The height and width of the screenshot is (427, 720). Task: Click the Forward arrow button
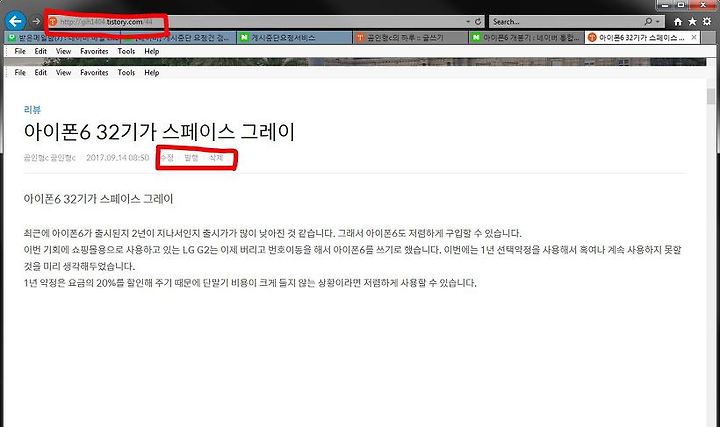[36, 21]
